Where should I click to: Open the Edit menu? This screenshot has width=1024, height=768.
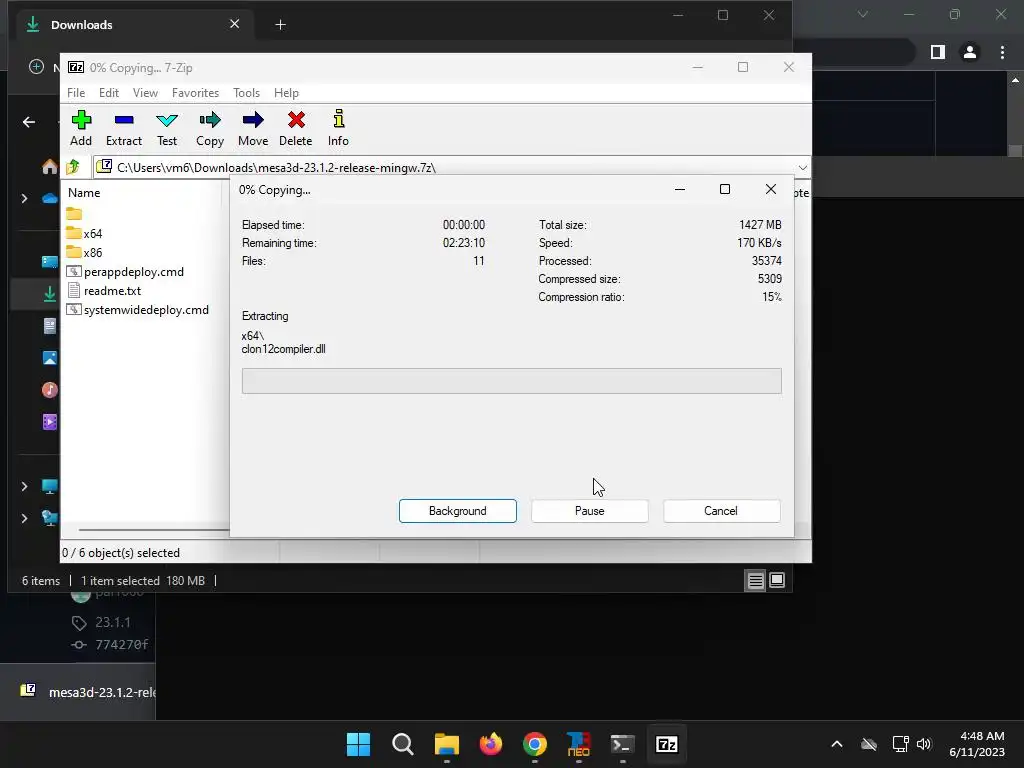point(108,93)
